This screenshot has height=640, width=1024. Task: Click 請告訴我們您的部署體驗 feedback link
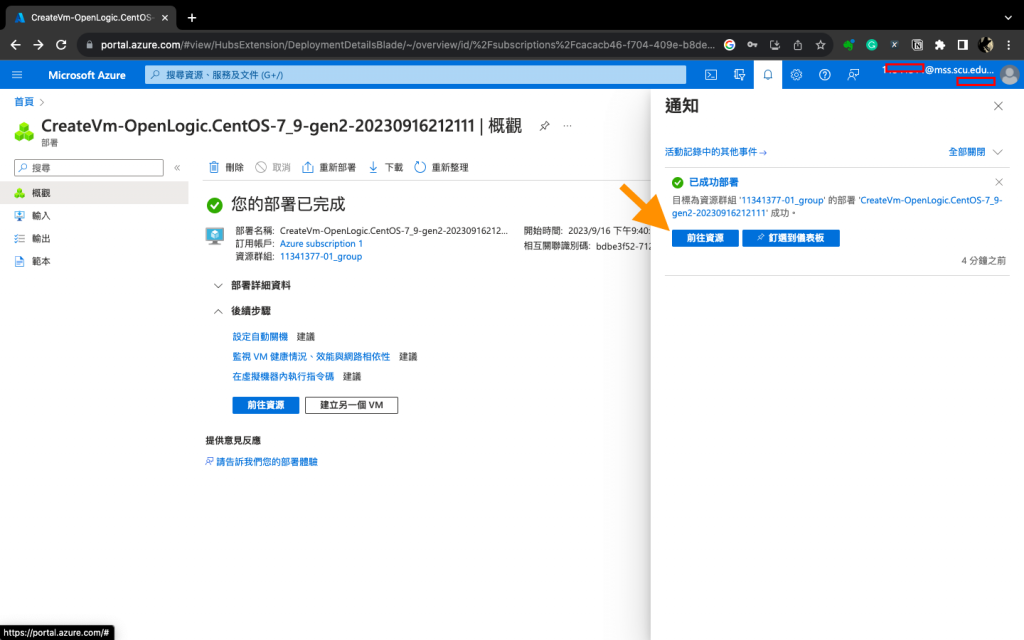[x=261, y=462]
